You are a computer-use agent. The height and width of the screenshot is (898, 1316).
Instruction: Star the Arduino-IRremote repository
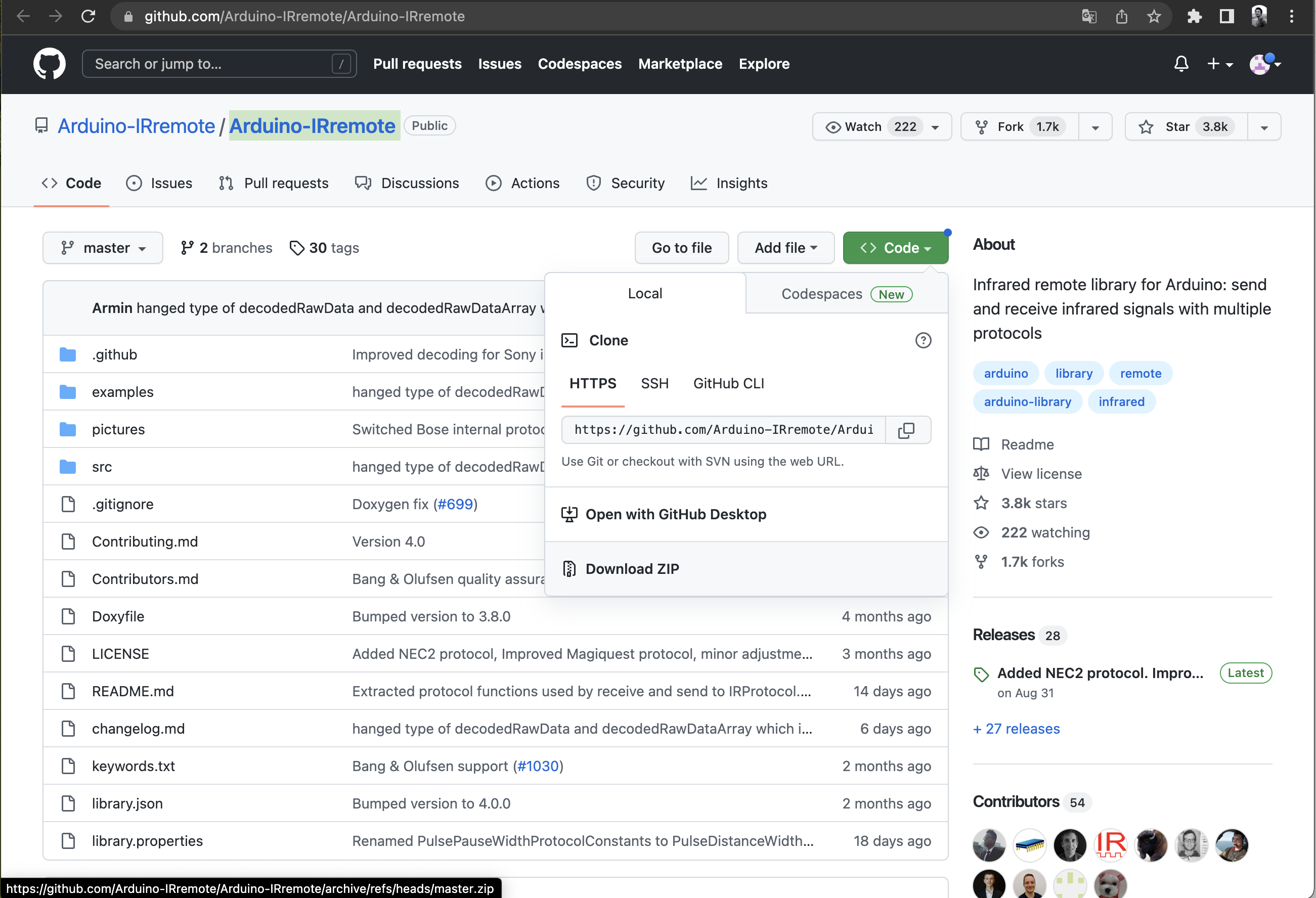(1186, 127)
